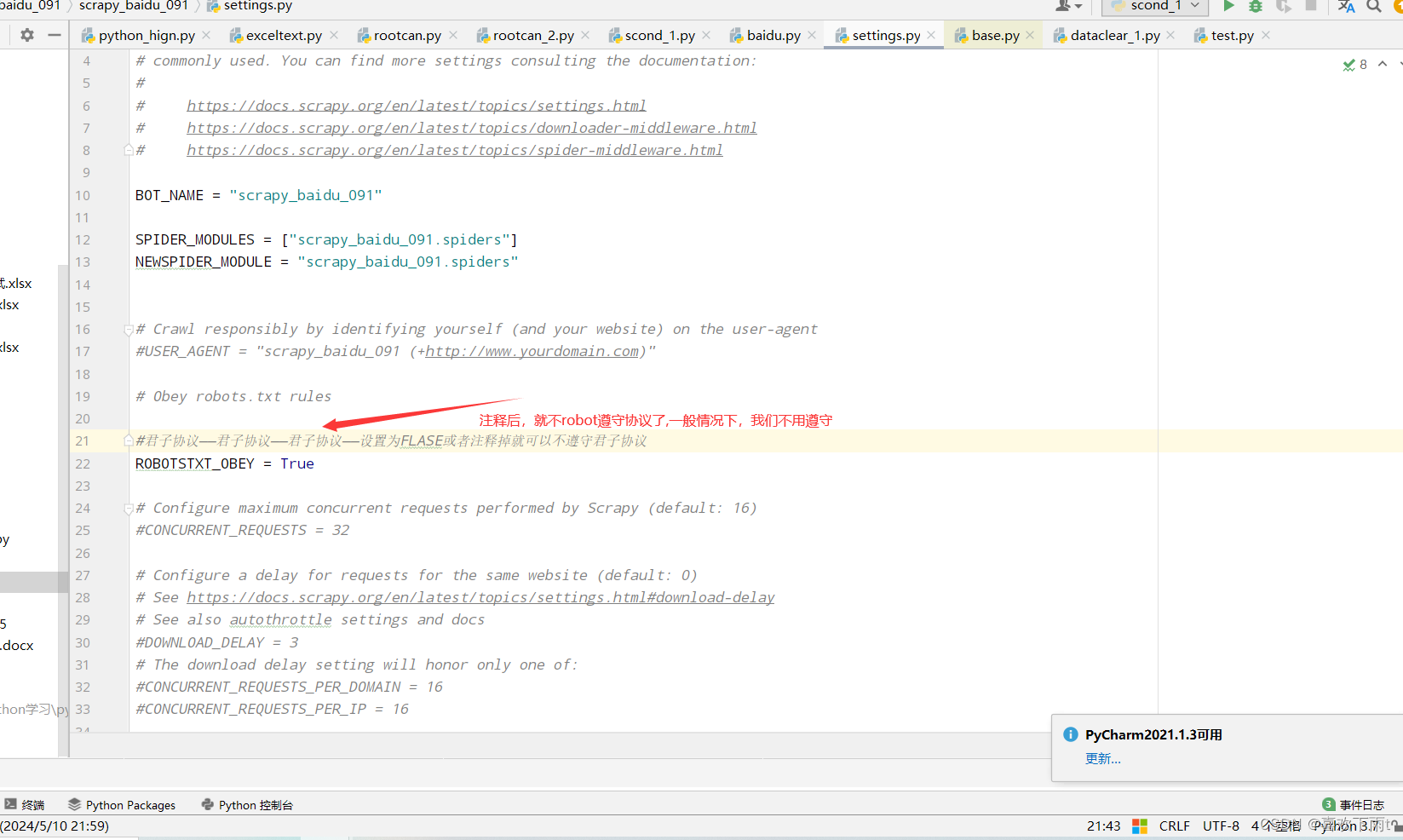Open the scond_1 run configuration dropdown
Viewport: 1403px width, 840px height.
tap(1156, 6)
